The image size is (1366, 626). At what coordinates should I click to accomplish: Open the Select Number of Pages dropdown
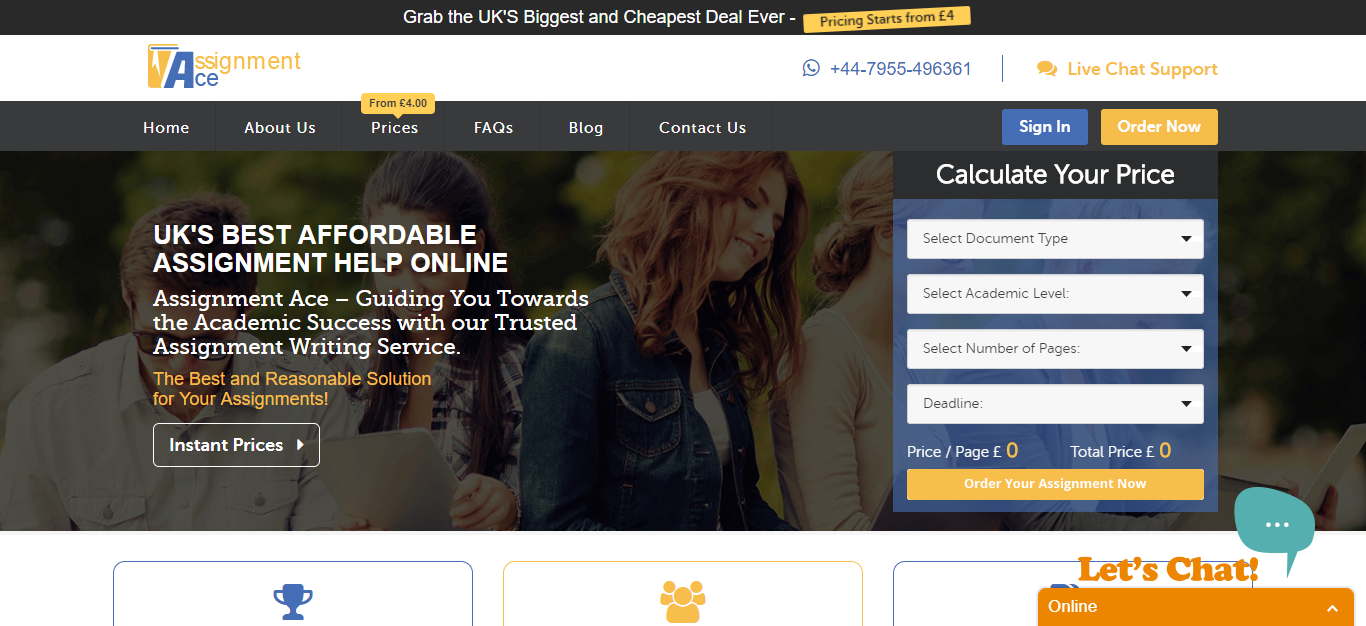(1055, 349)
